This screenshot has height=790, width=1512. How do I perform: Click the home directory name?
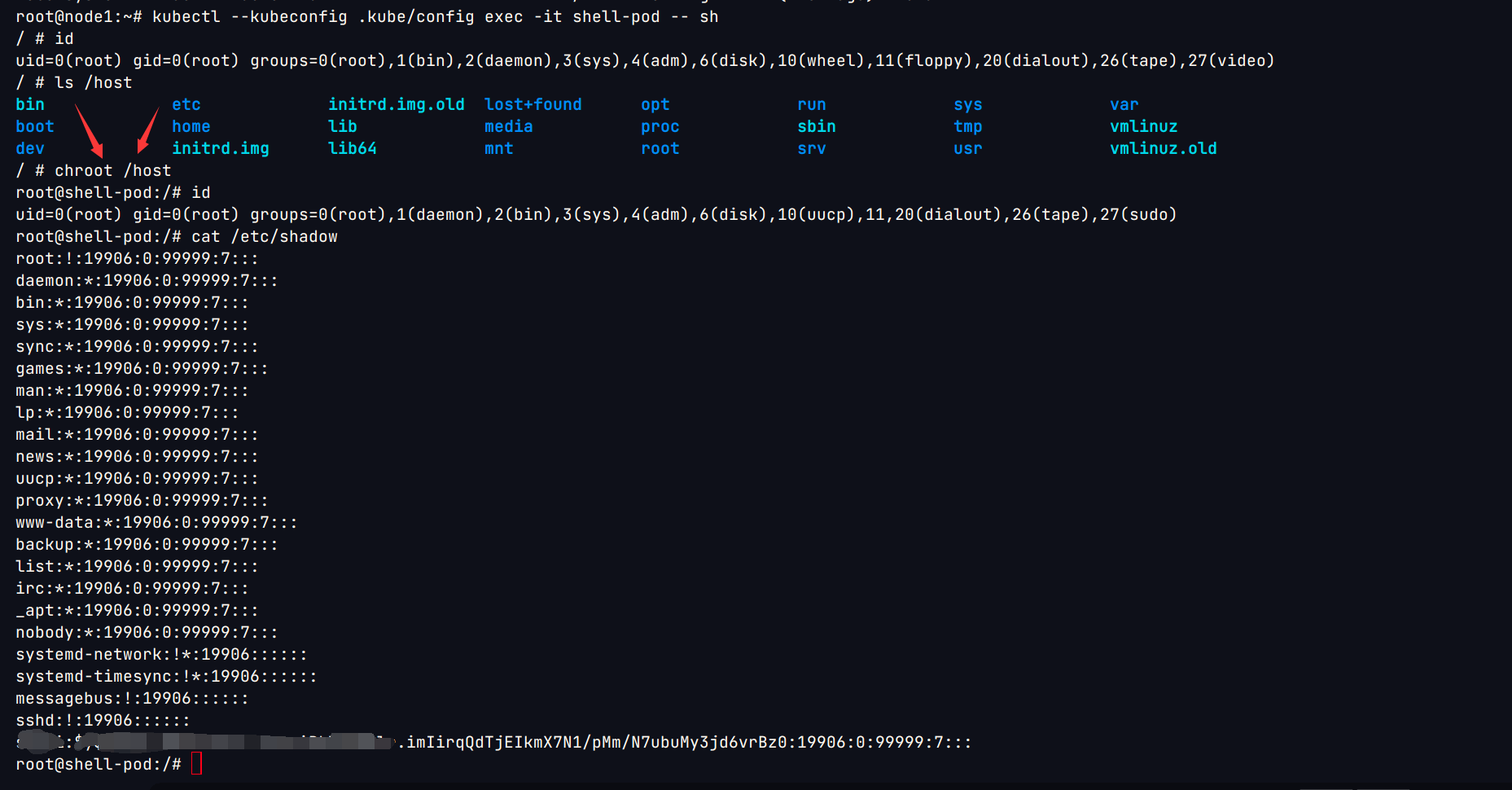tap(191, 126)
